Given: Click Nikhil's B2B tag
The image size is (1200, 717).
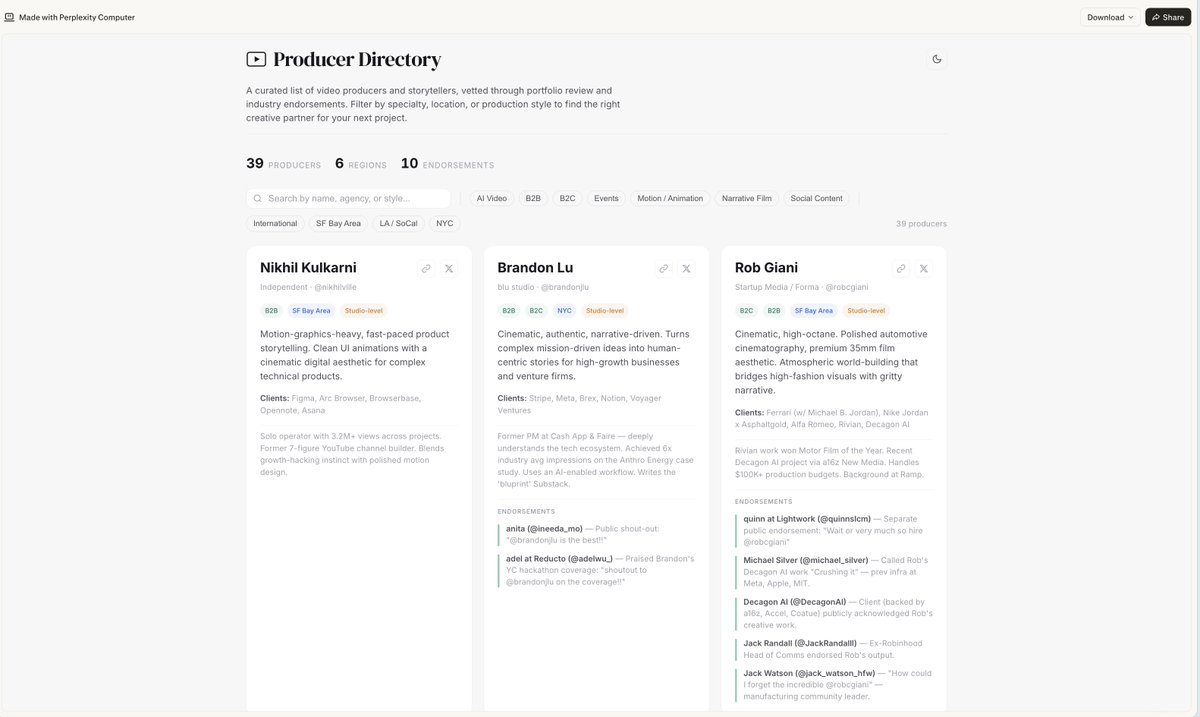Looking at the screenshot, I should click(271, 311).
